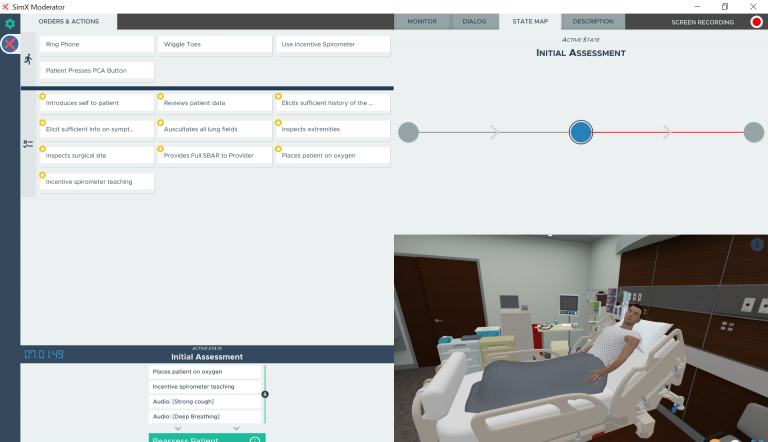
Task: Select the checklist critical actions icon
Action: pyautogui.click(x=28, y=144)
